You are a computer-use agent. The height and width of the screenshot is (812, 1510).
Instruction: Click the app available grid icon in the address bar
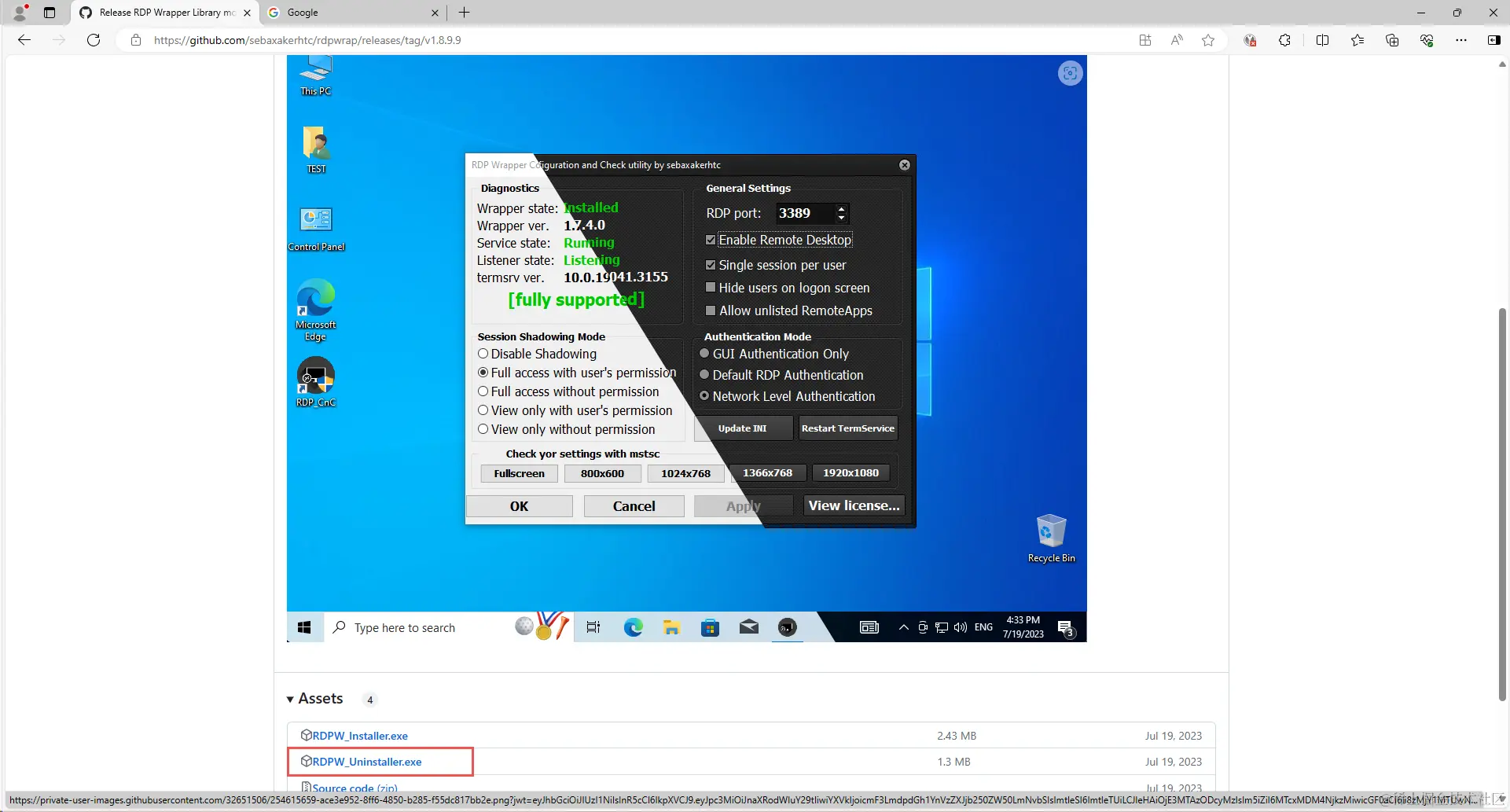pos(1145,40)
